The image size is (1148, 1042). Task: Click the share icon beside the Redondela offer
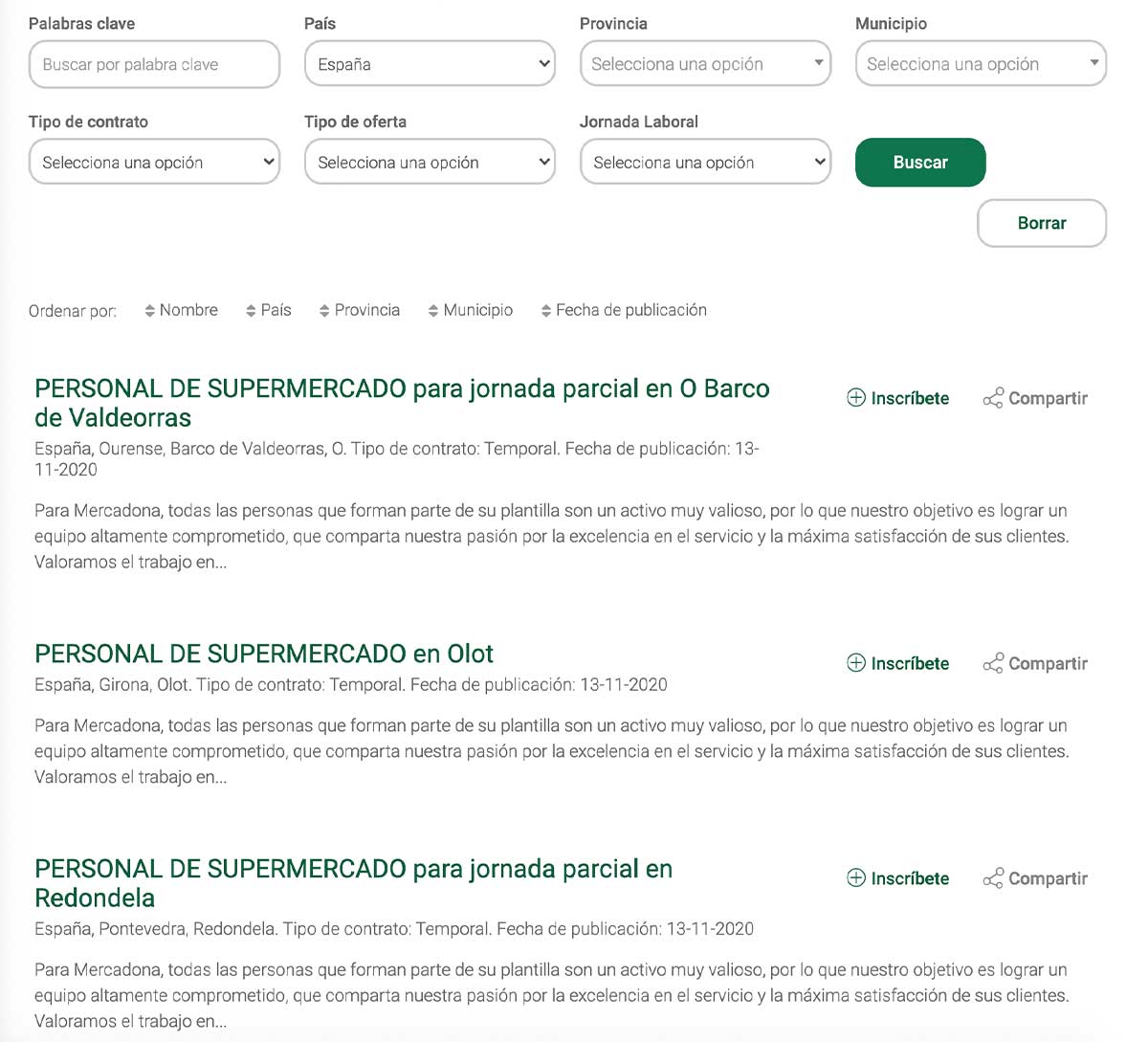click(995, 878)
